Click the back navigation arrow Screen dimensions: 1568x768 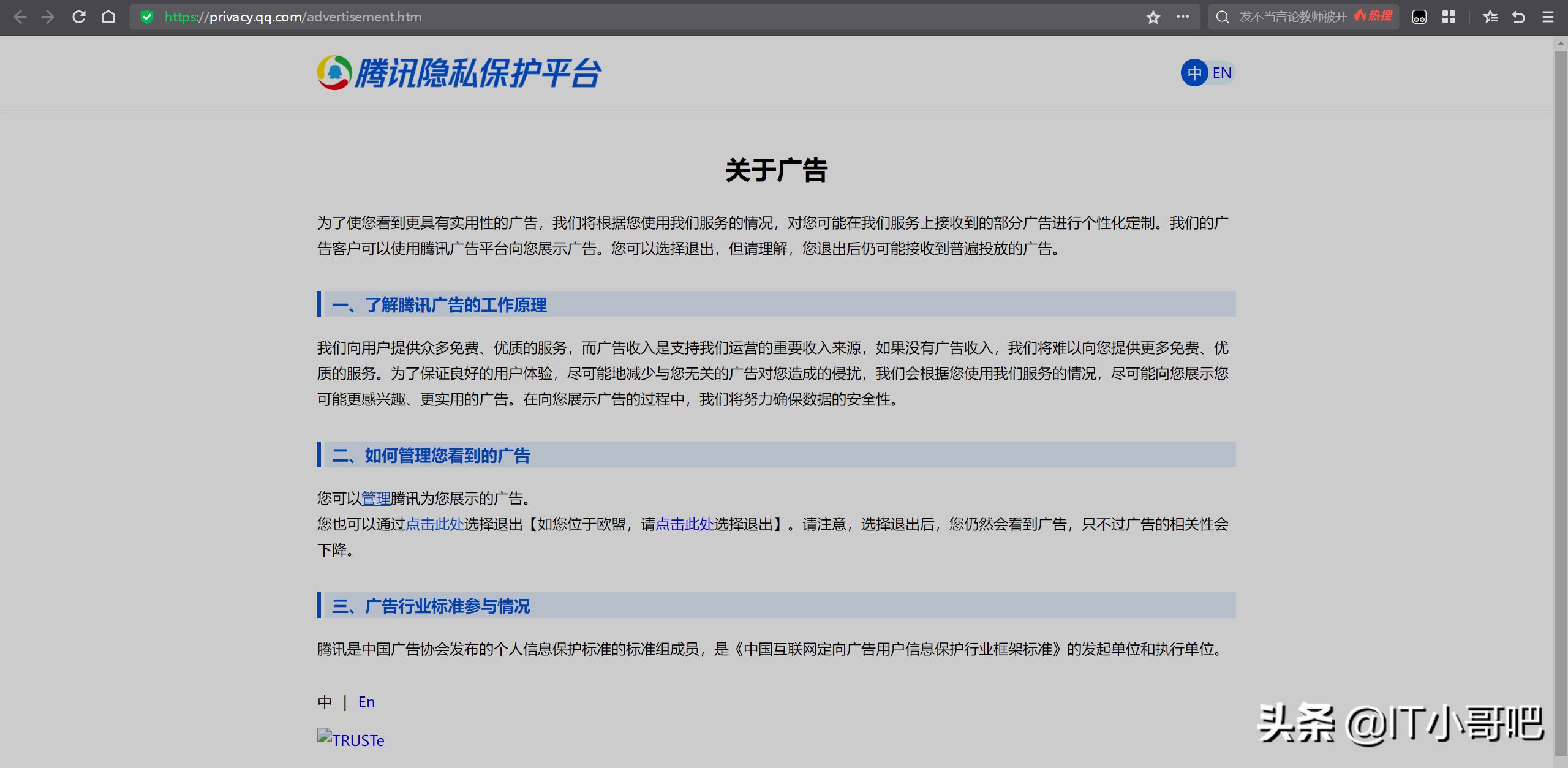point(21,17)
